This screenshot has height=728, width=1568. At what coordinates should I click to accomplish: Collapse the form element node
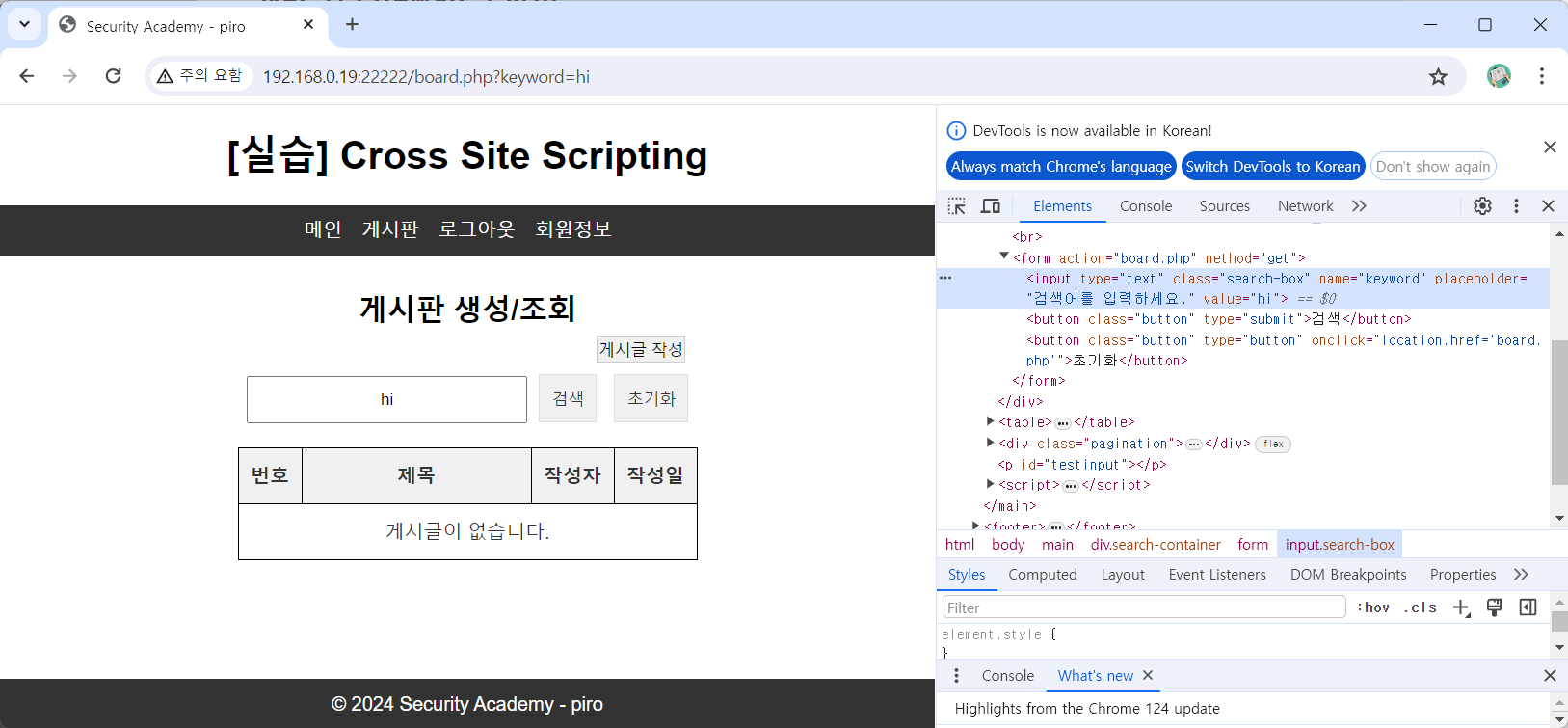click(1004, 256)
